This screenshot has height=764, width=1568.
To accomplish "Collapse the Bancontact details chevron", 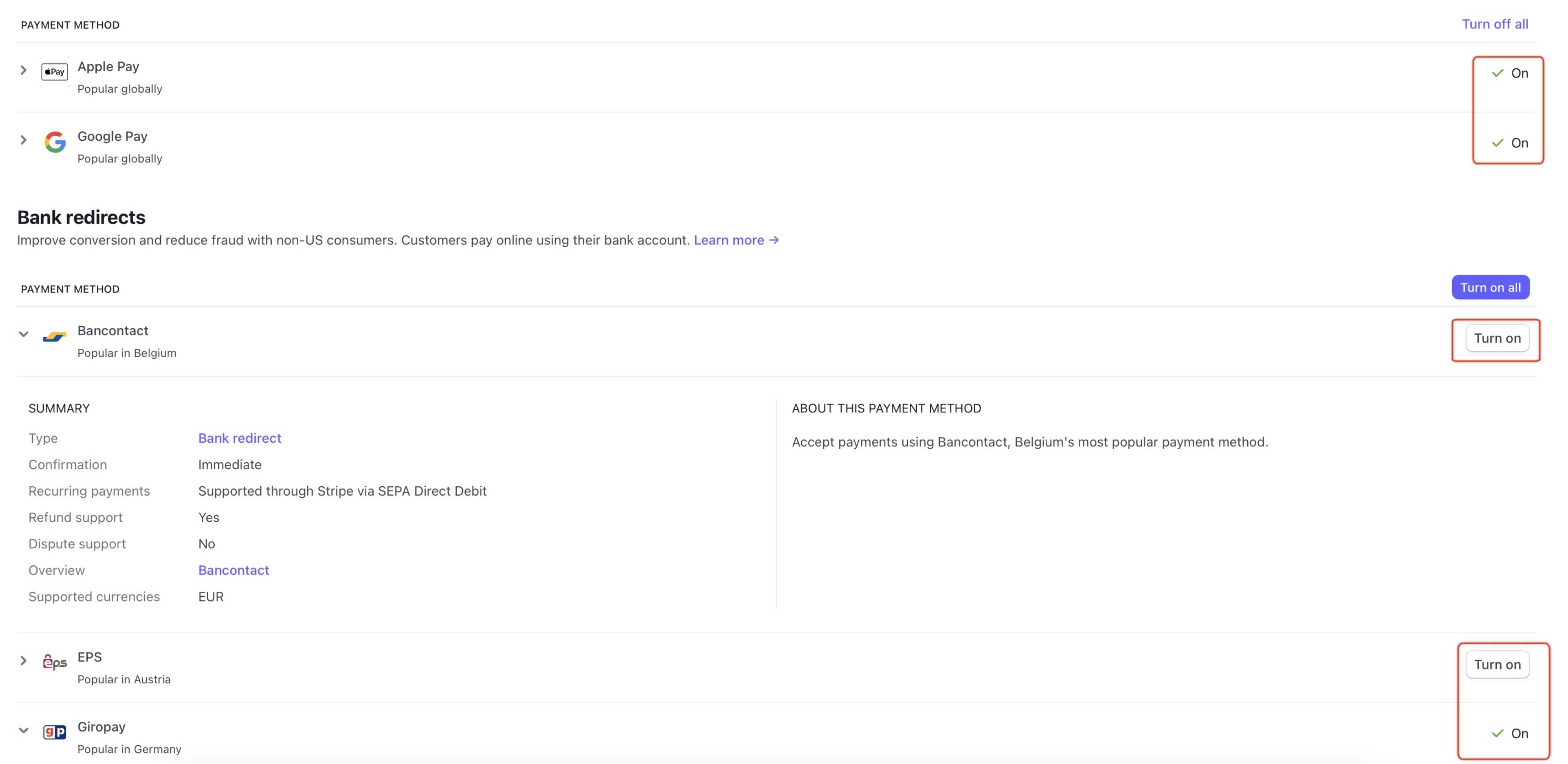I will point(23,334).
